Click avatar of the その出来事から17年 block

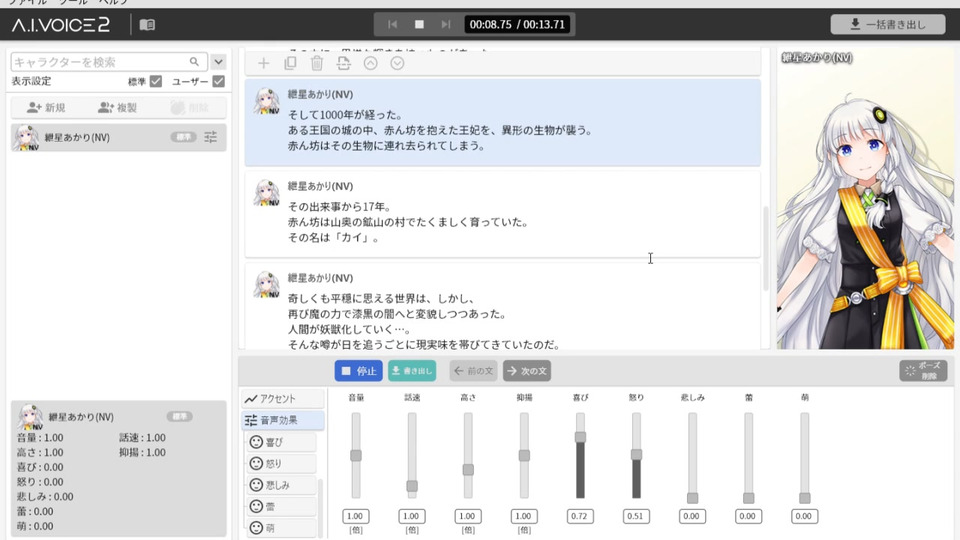(x=267, y=193)
